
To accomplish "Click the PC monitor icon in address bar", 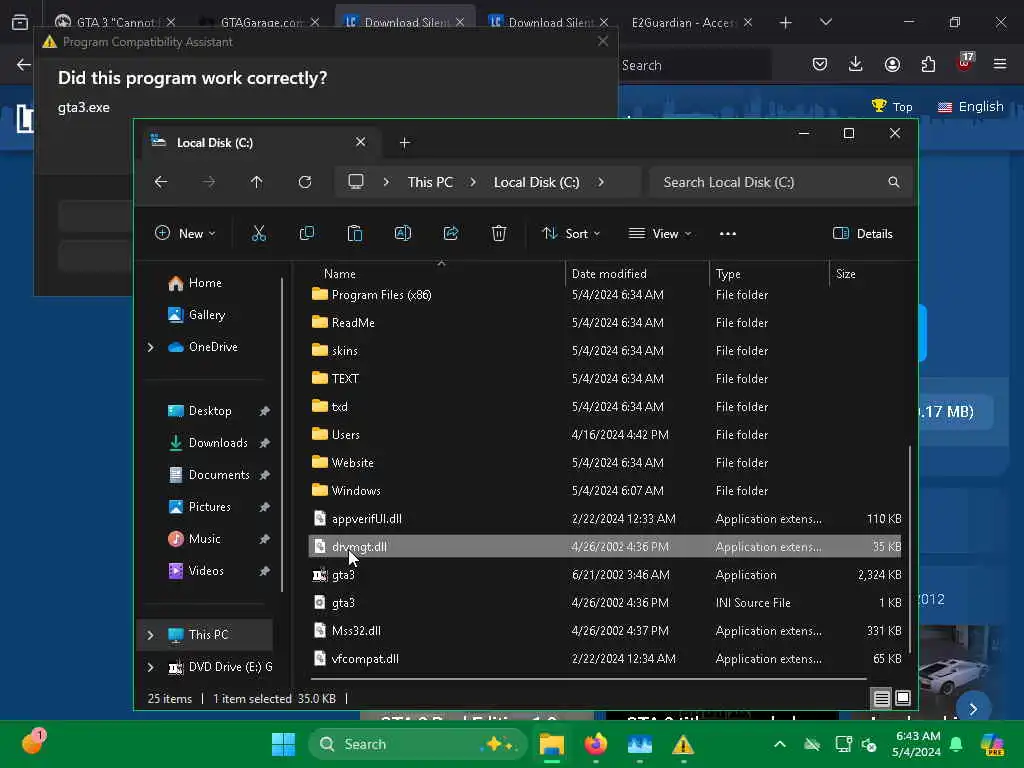I will pos(356,182).
